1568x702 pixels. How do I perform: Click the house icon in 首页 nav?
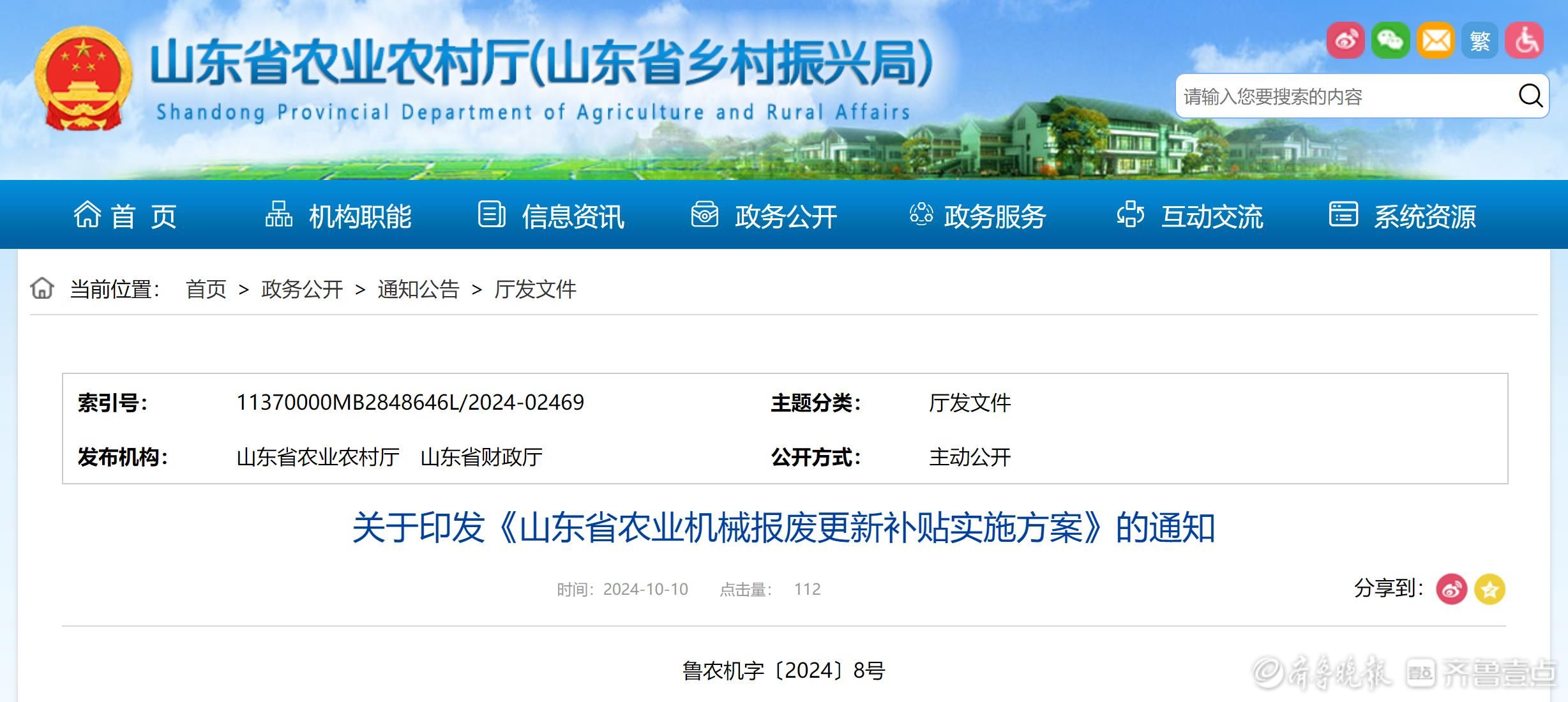tap(87, 214)
